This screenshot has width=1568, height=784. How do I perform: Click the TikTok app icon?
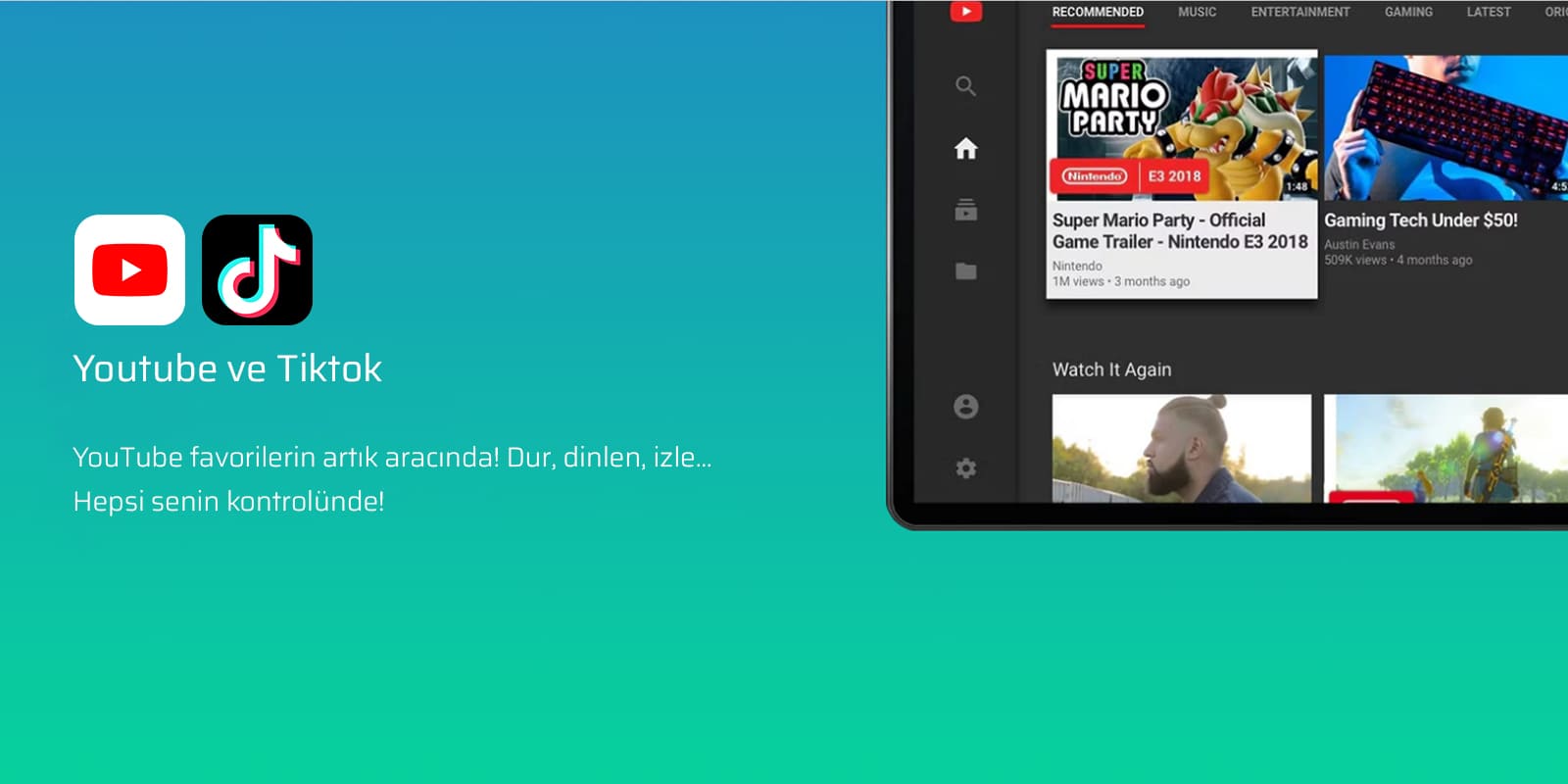point(257,269)
